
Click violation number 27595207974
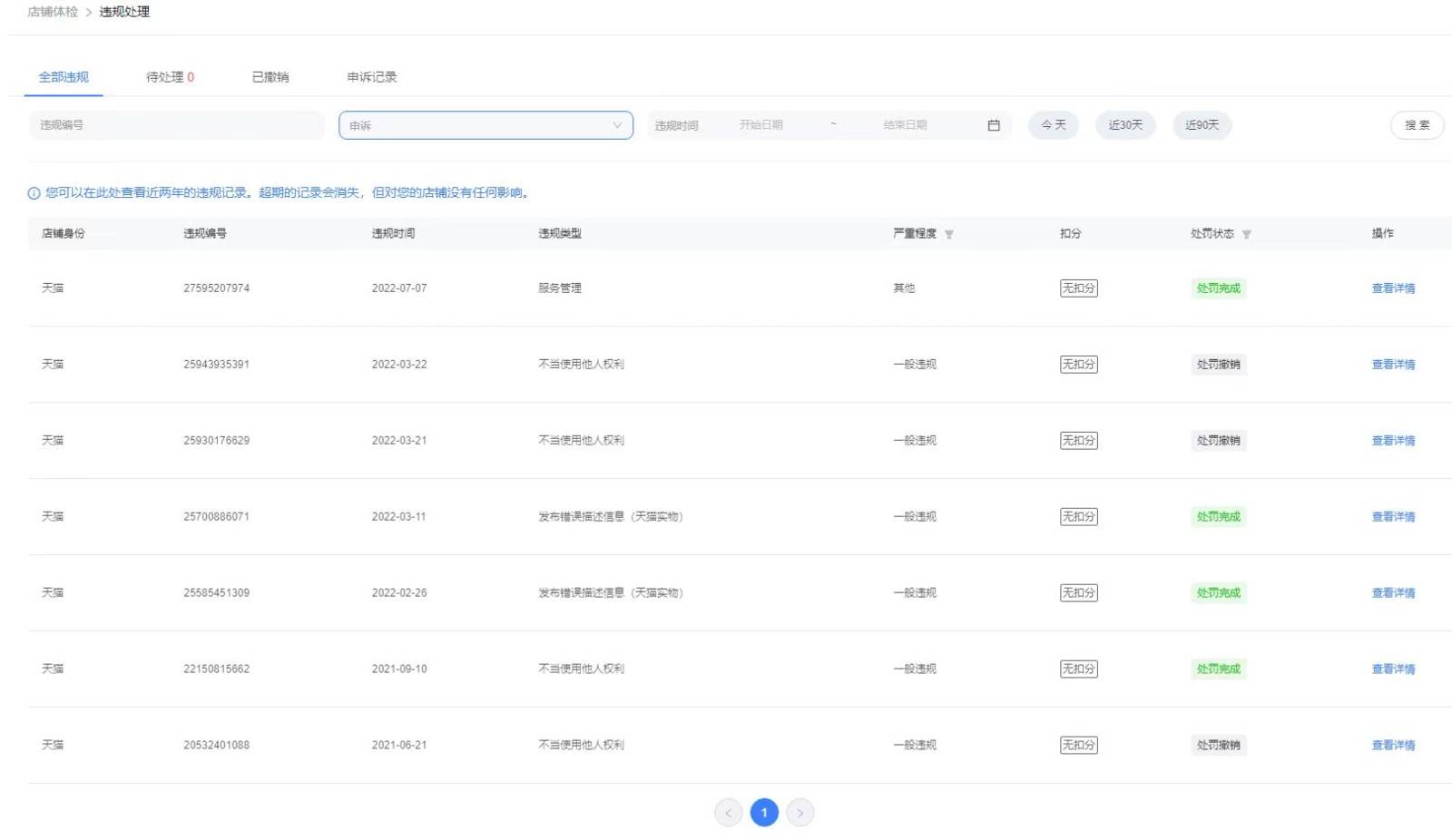coord(216,288)
